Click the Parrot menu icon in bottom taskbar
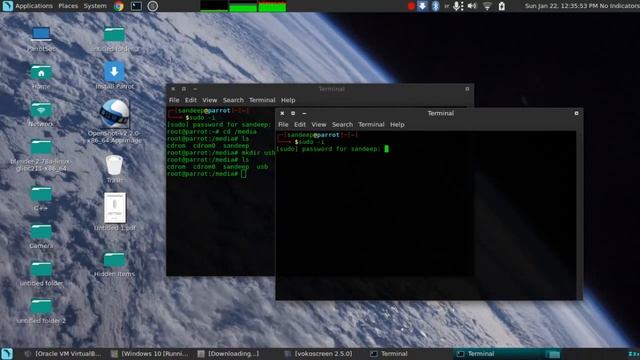 (7, 353)
